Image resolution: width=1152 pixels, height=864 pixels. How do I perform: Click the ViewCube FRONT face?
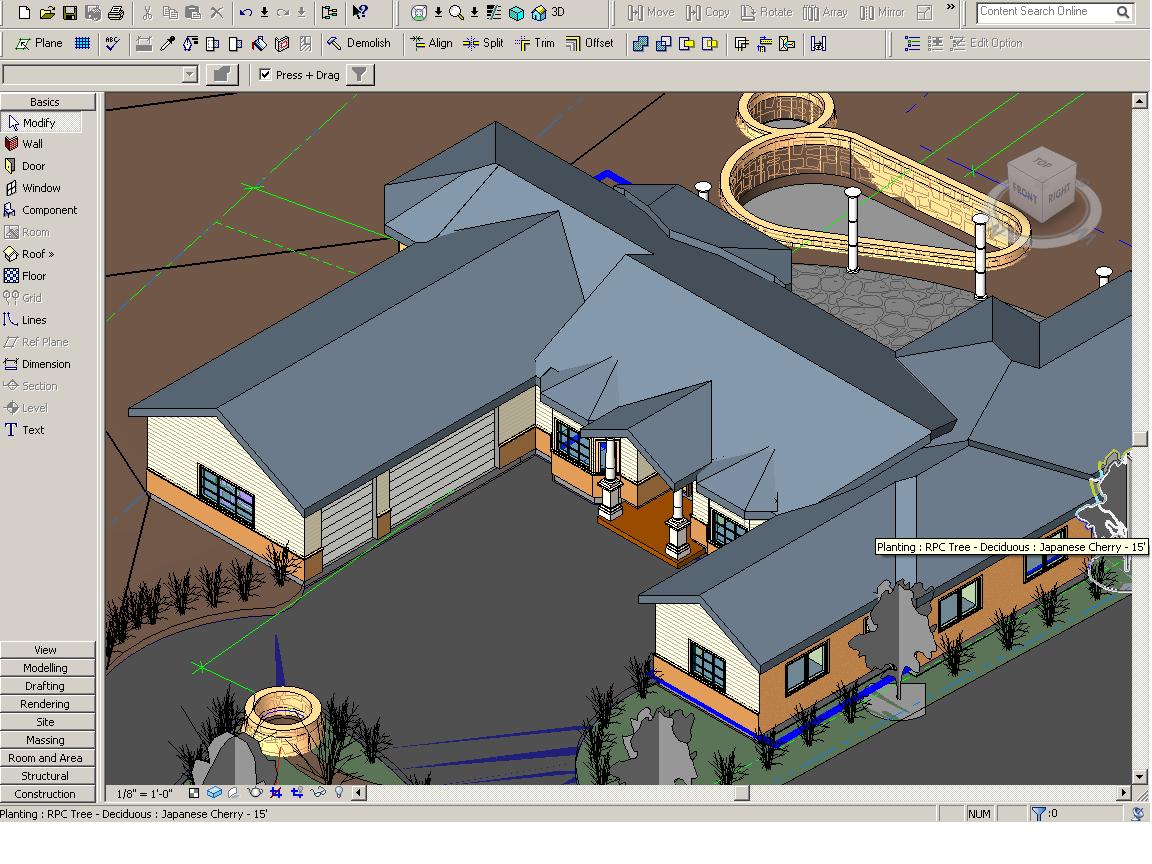[x=1023, y=194]
